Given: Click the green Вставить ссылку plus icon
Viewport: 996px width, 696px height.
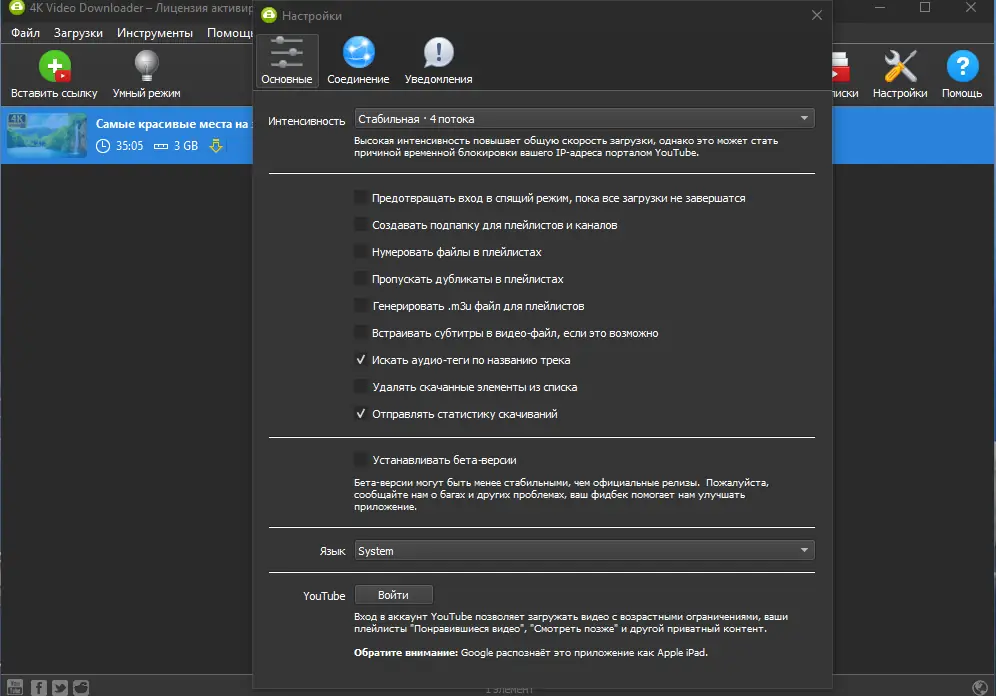Looking at the screenshot, I should pos(55,67).
